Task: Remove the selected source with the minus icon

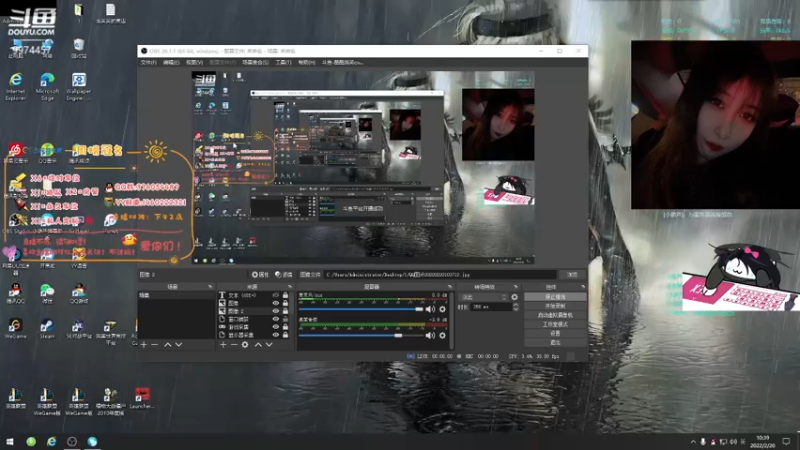Action: tap(234, 345)
